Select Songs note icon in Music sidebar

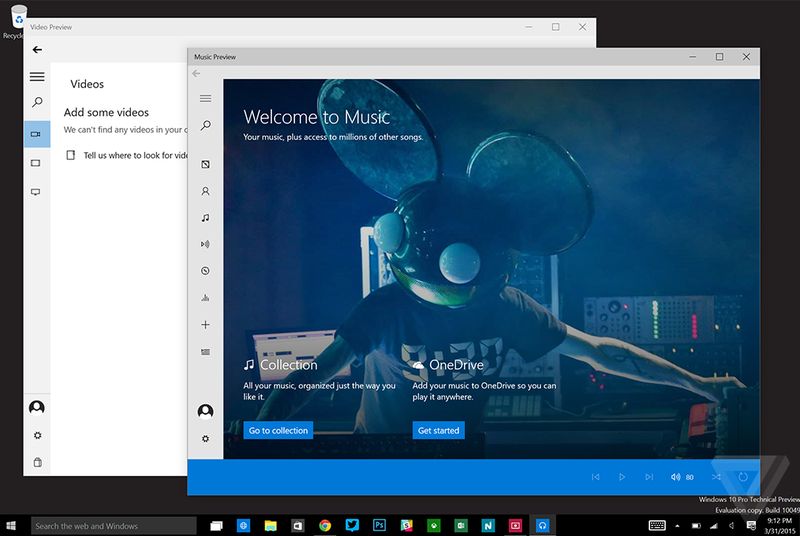[x=206, y=218]
